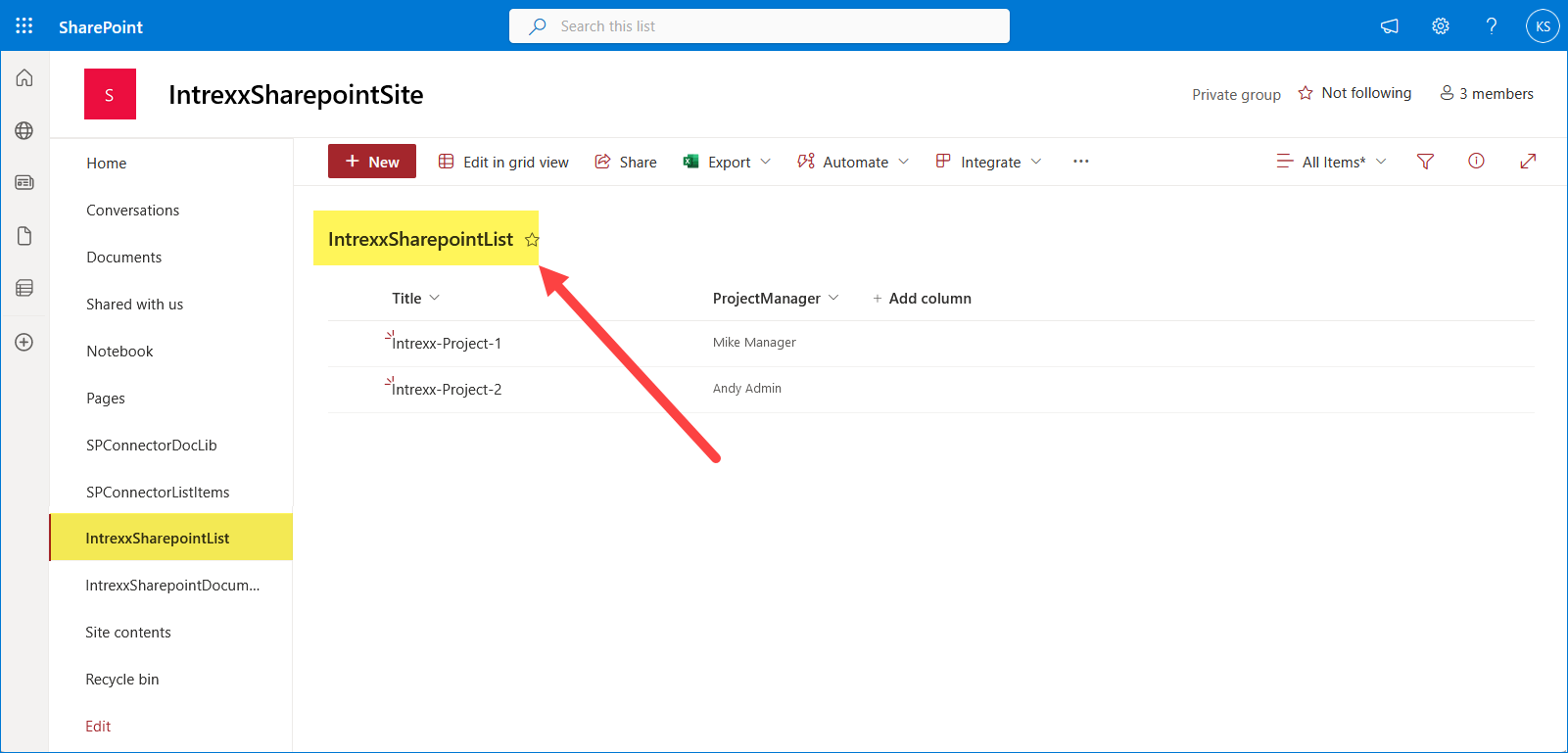
Task: Expand content with the diagonal arrow icon
Action: pyautogui.click(x=1528, y=162)
